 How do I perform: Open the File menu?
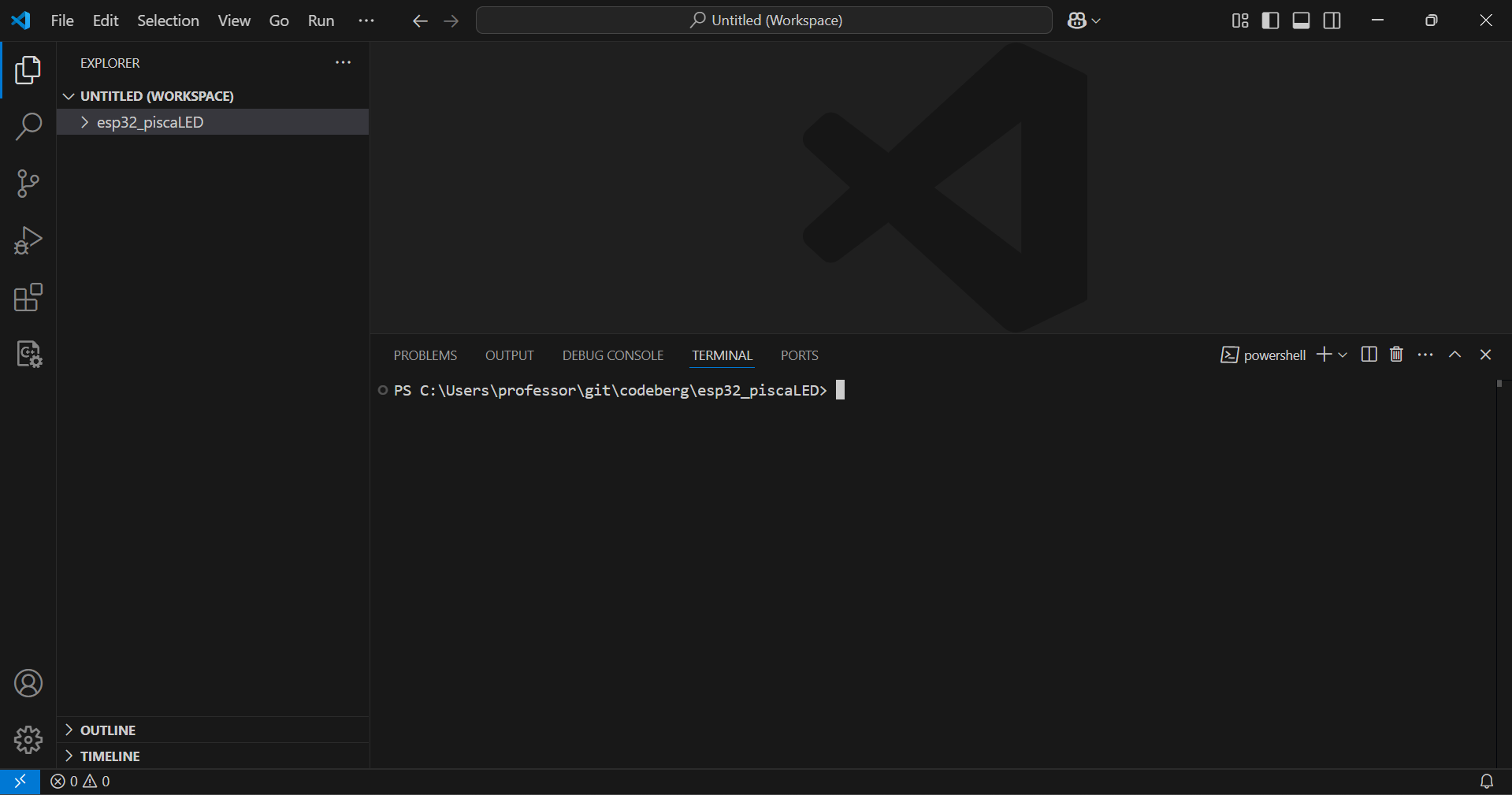(x=62, y=20)
